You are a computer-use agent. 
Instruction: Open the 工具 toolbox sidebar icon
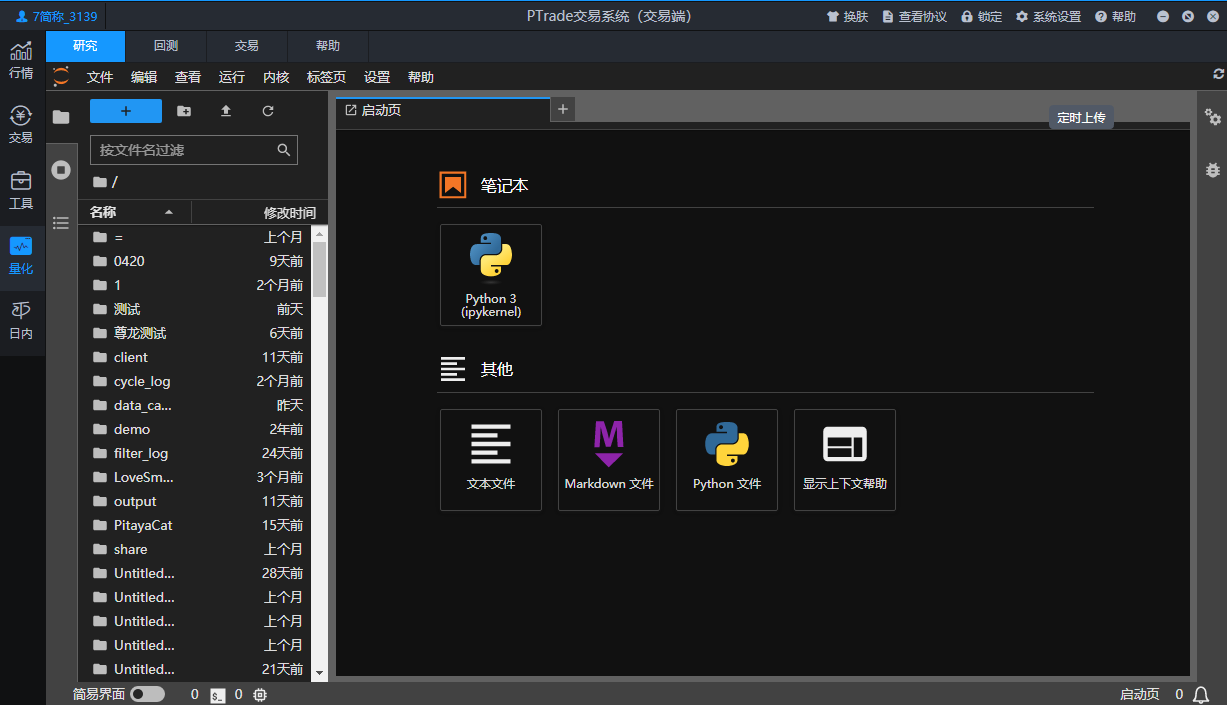(x=21, y=190)
